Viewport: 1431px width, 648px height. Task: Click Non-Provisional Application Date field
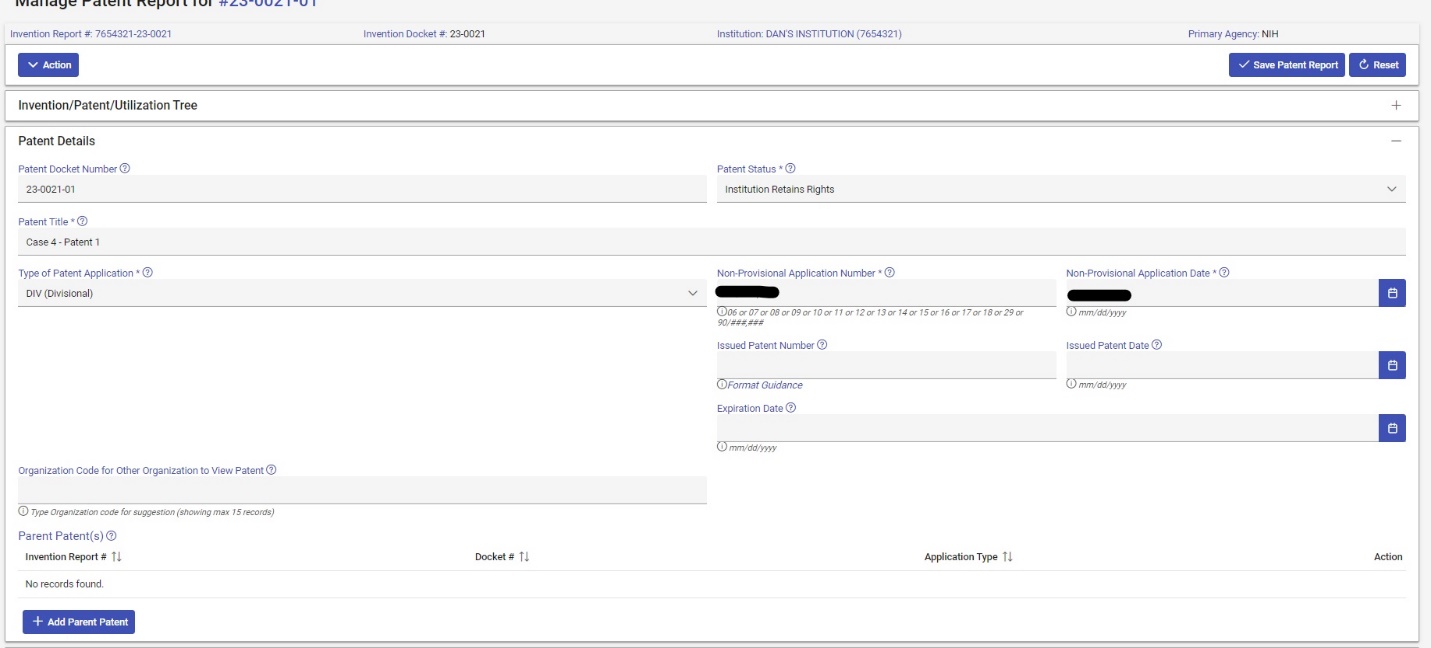point(1222,293)
